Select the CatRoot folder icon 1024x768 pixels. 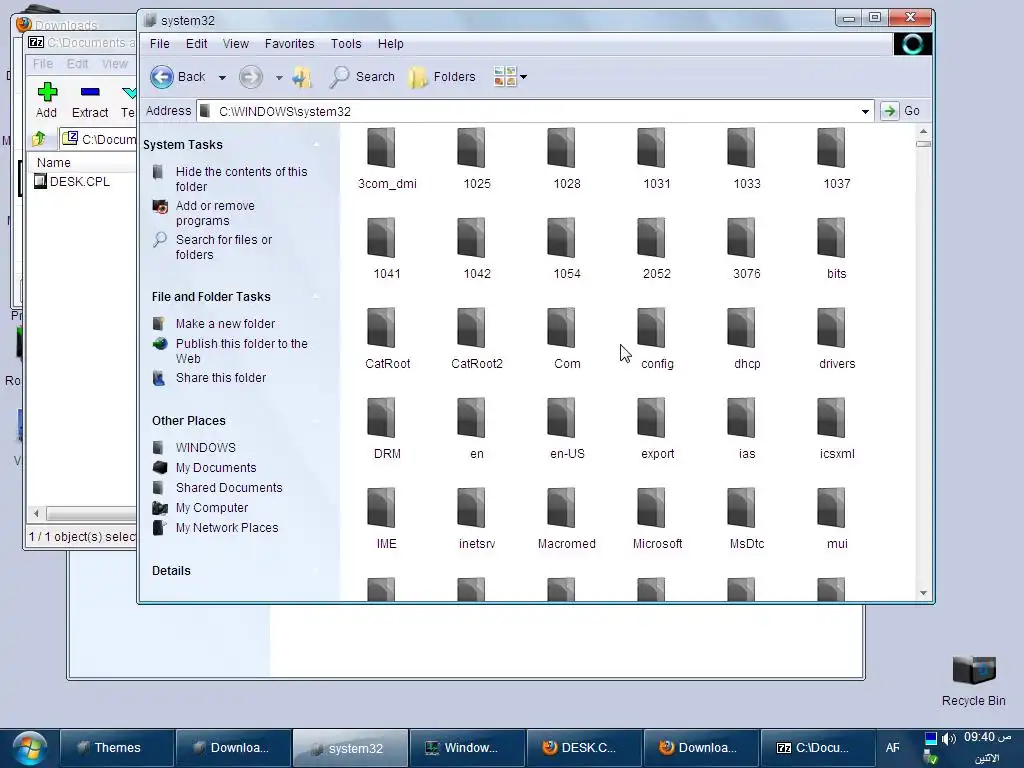(x=381, y=328)
